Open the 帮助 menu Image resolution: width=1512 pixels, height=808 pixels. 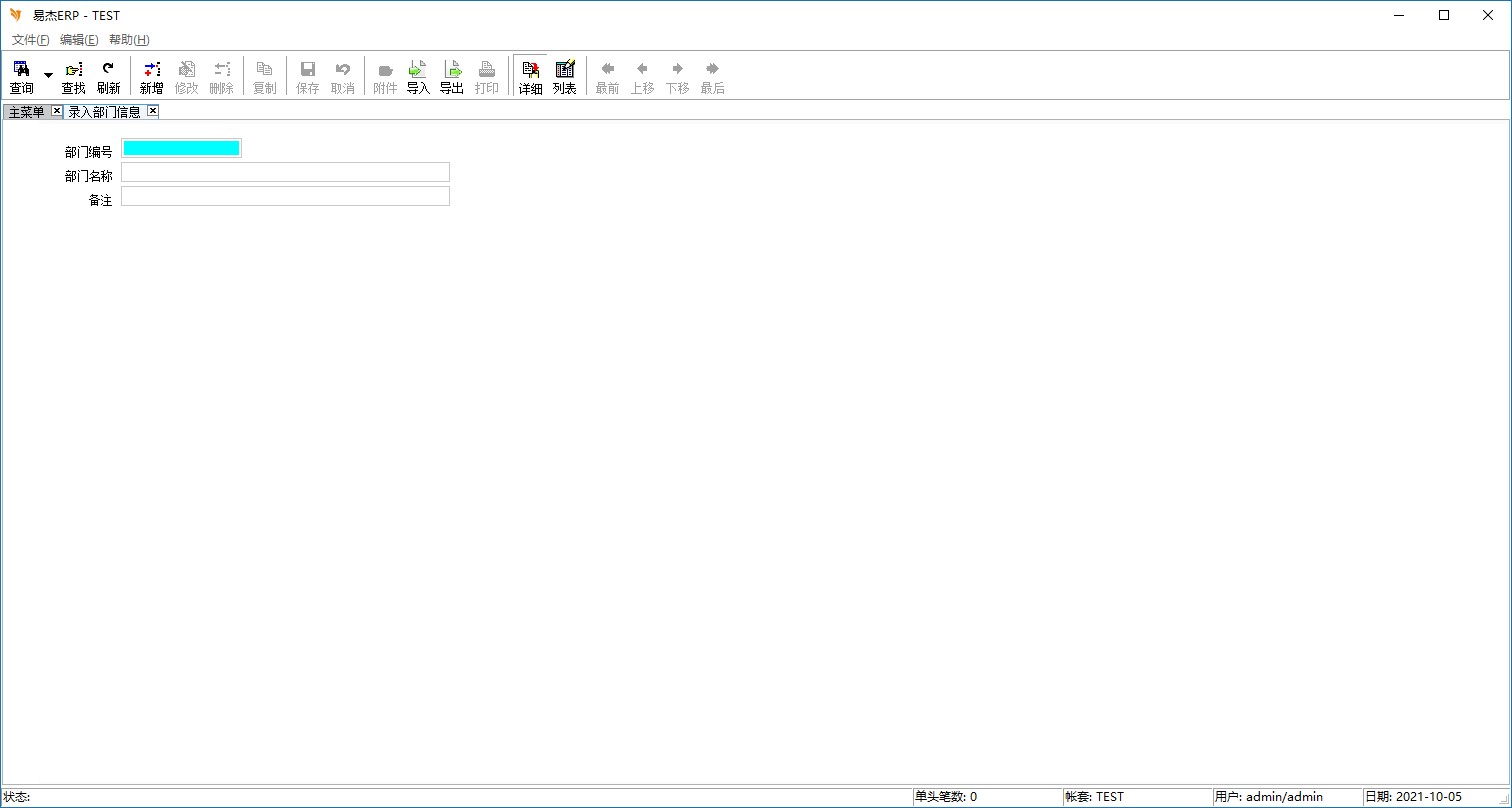pos(129,40)
